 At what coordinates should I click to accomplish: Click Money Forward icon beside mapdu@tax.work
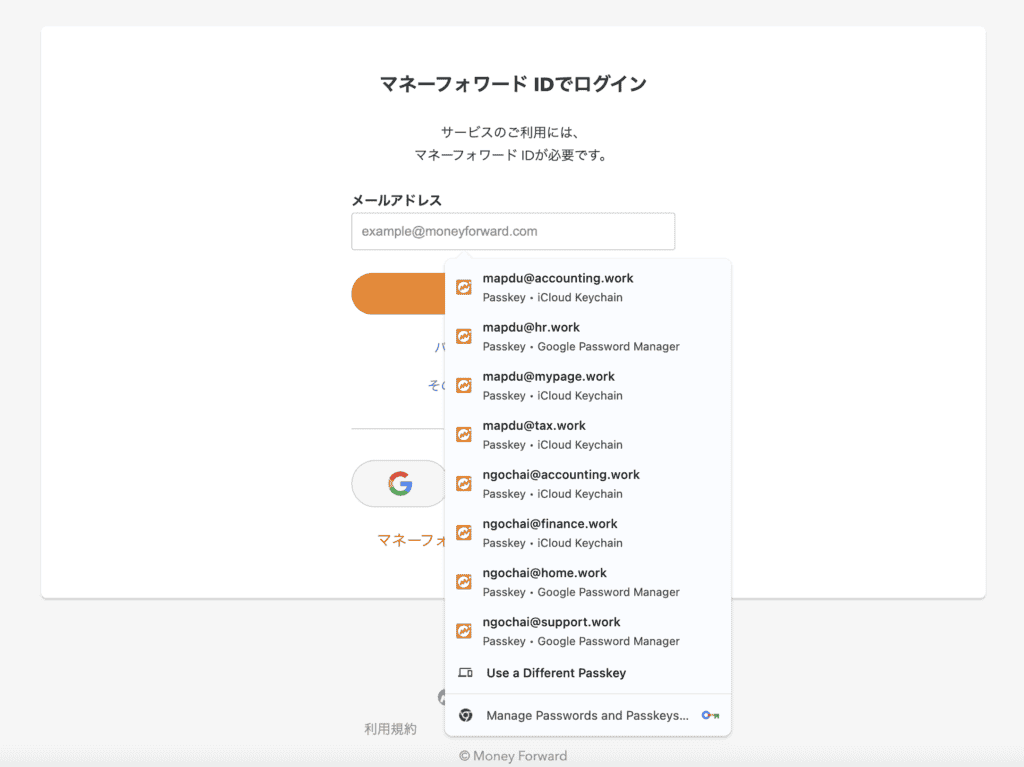click(464, 434)
